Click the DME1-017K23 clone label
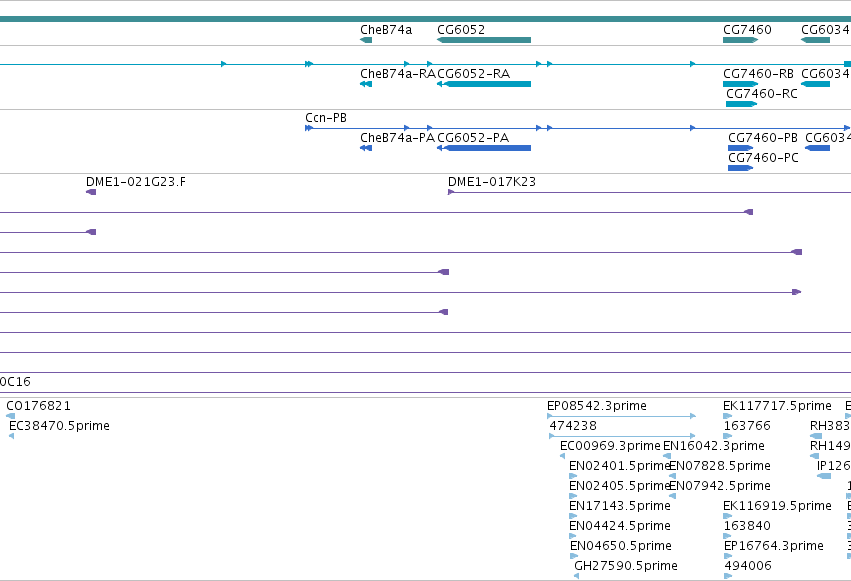This screenshot has height=581, width=851. point(492,182)
